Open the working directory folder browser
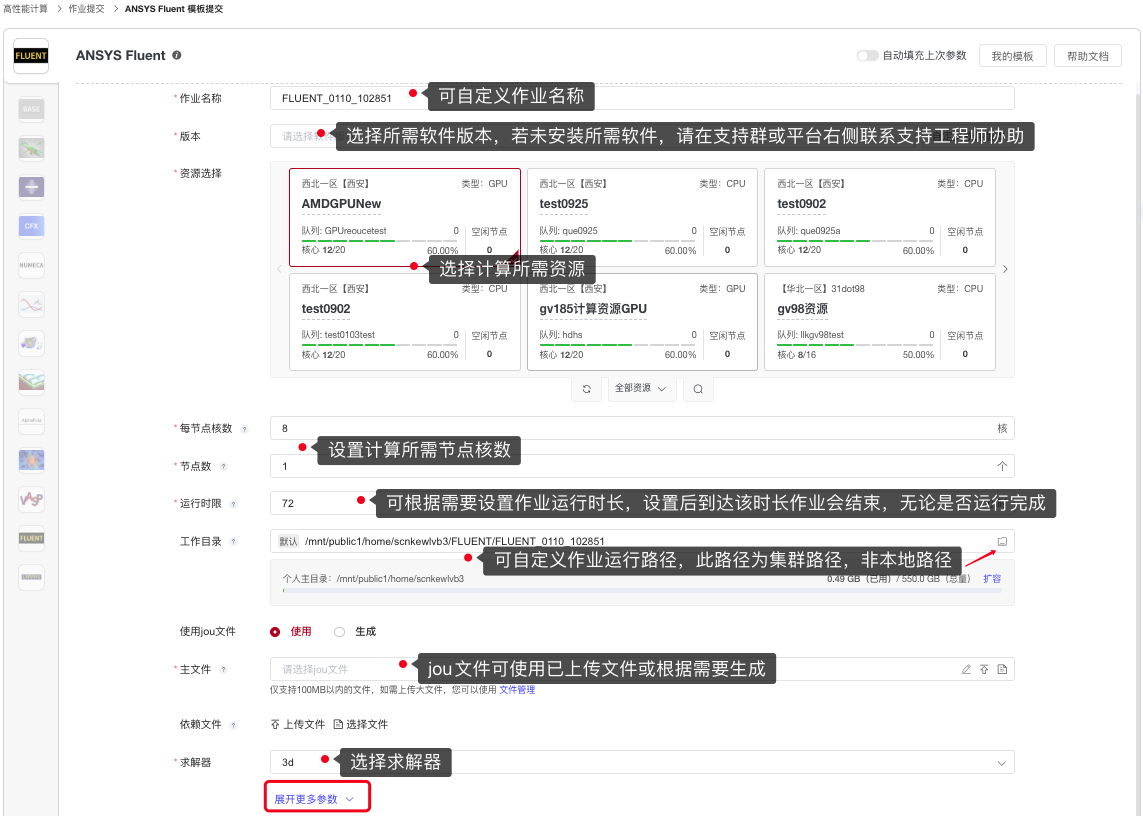The image size is (1143, 816). click(1002, 541)
